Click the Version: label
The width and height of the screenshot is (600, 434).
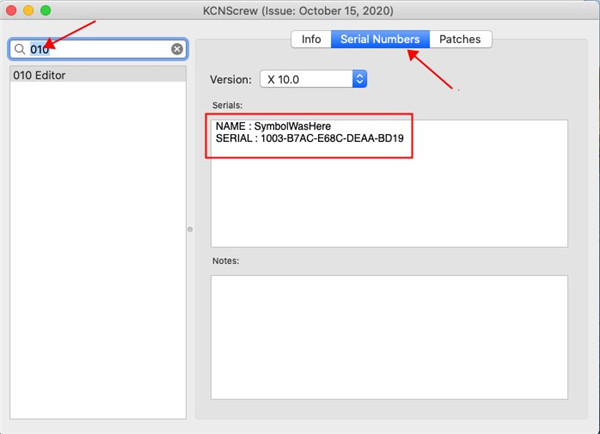[x=231, y=80]
